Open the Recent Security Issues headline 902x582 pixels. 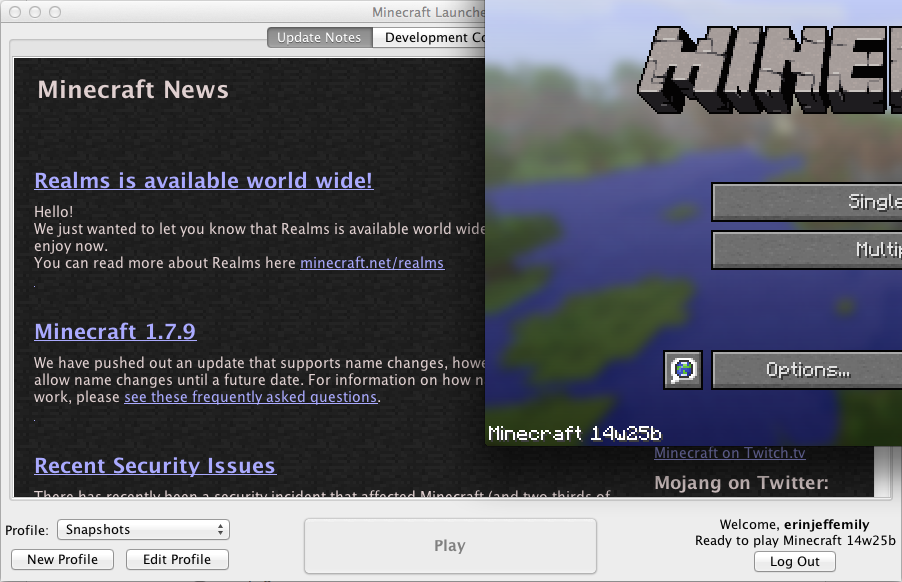tap(155, 465)
